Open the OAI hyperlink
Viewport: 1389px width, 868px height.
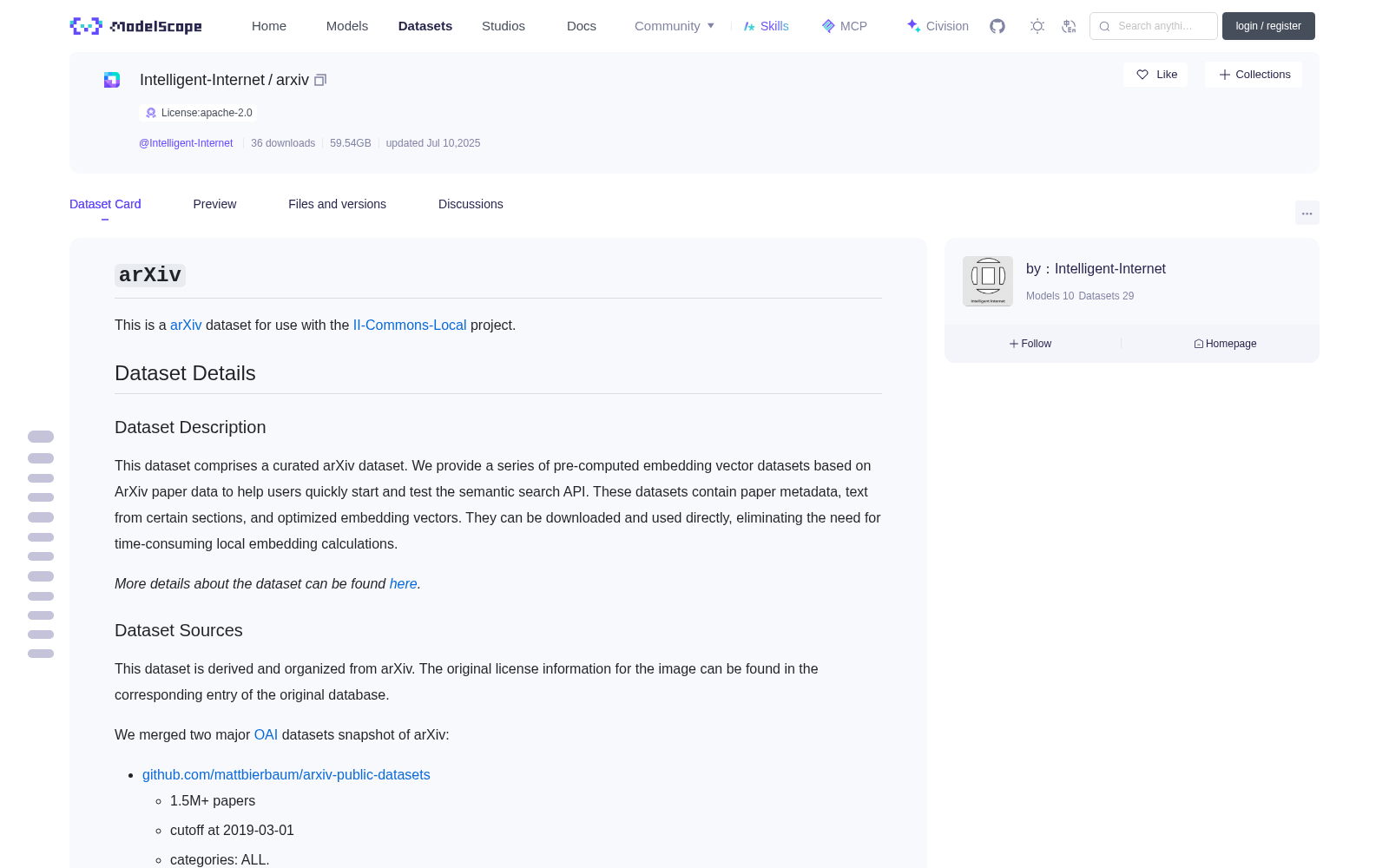(266, 734)
